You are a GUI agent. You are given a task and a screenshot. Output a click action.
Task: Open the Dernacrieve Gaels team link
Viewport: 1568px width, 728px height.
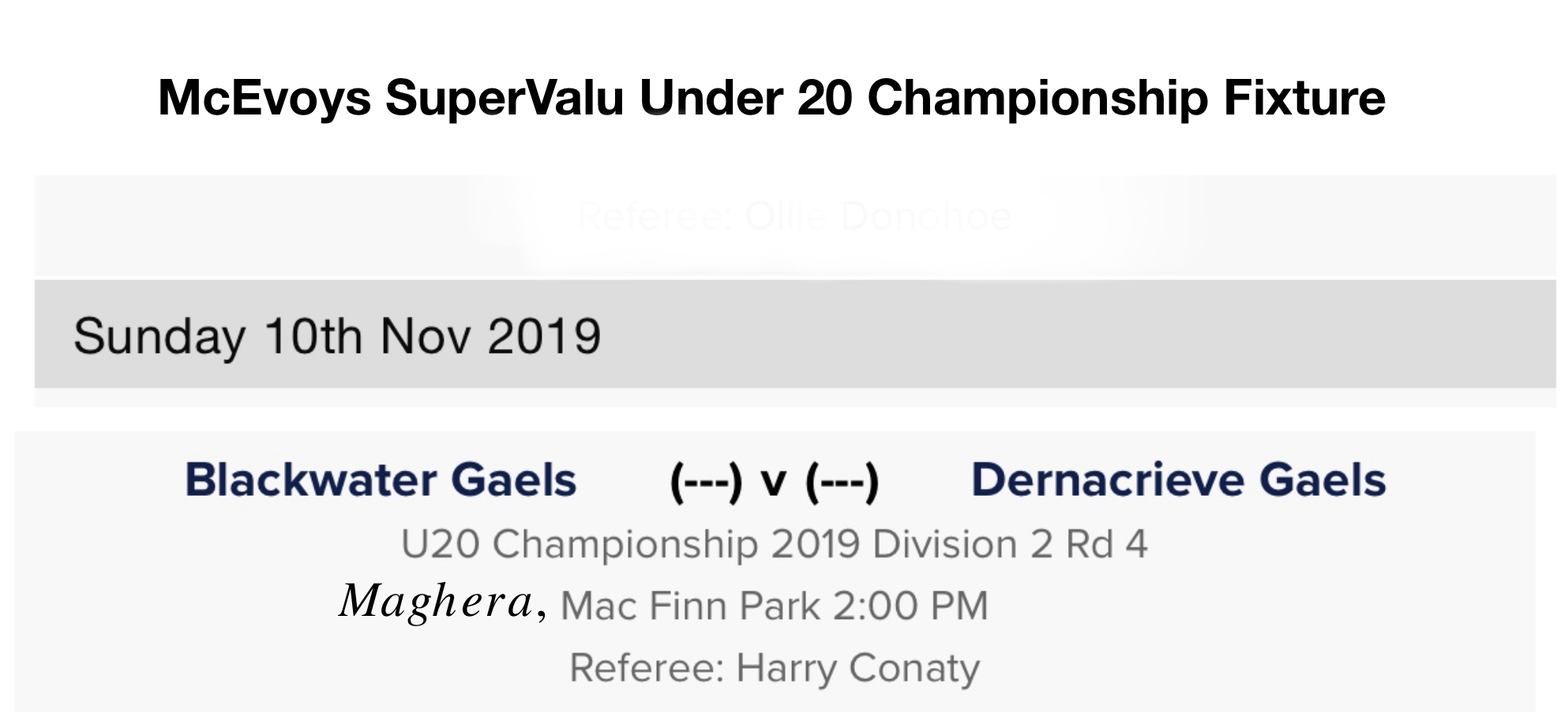click(x=1179, y=480)
